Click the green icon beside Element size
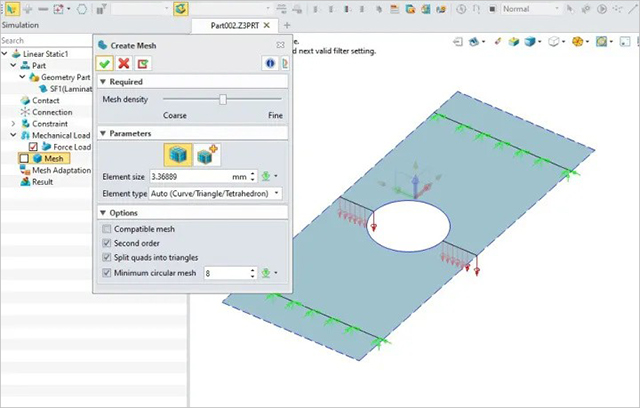This screenshot has width=640, height=408. [263, 176]
